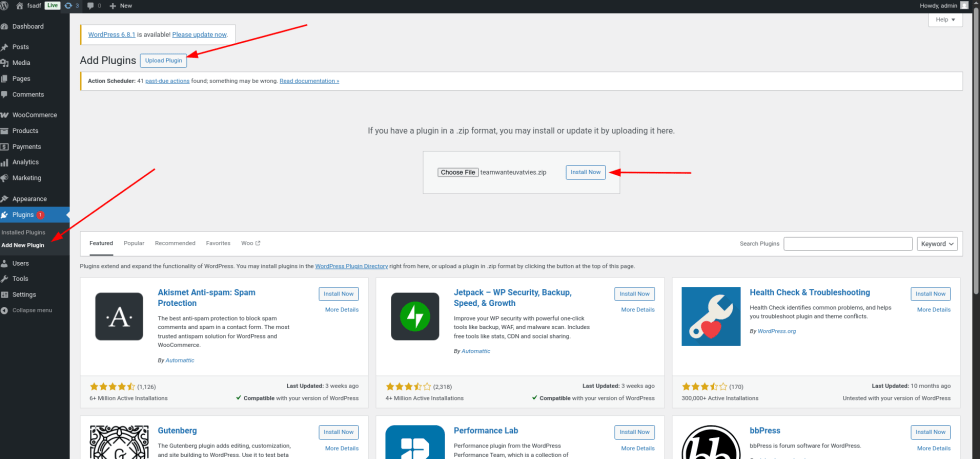Install the Jetpack plugin
The image size is (980, 459).
(x=634, y=294)
